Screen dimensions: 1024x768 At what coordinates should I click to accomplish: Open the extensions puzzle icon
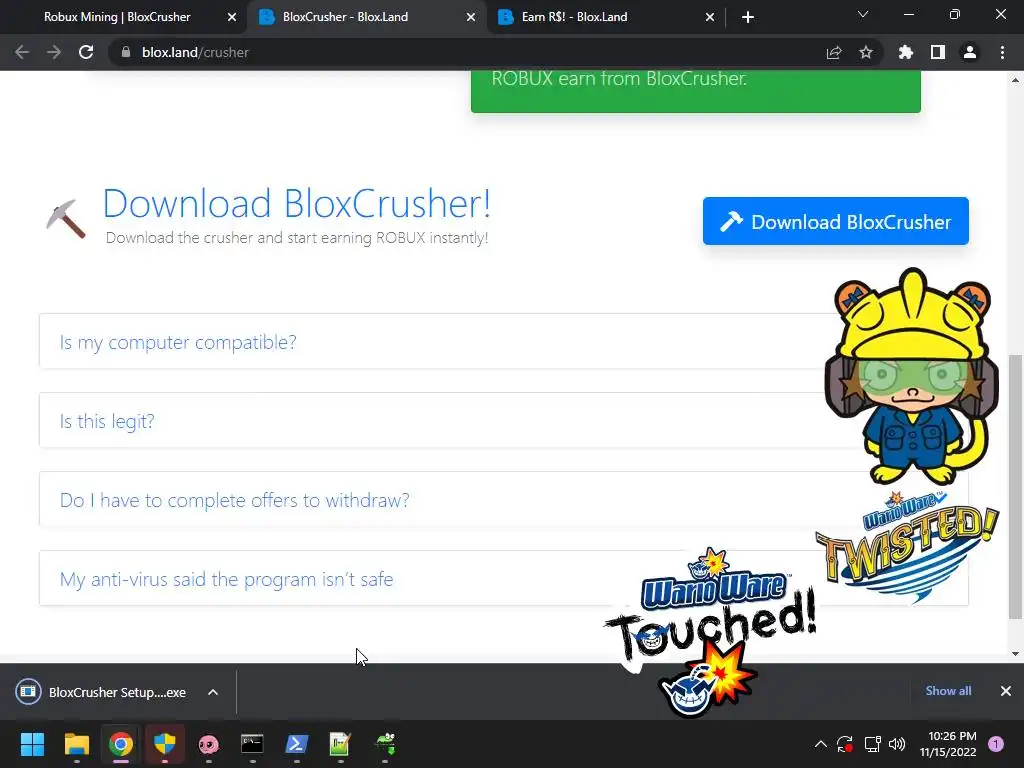(906, 52)
